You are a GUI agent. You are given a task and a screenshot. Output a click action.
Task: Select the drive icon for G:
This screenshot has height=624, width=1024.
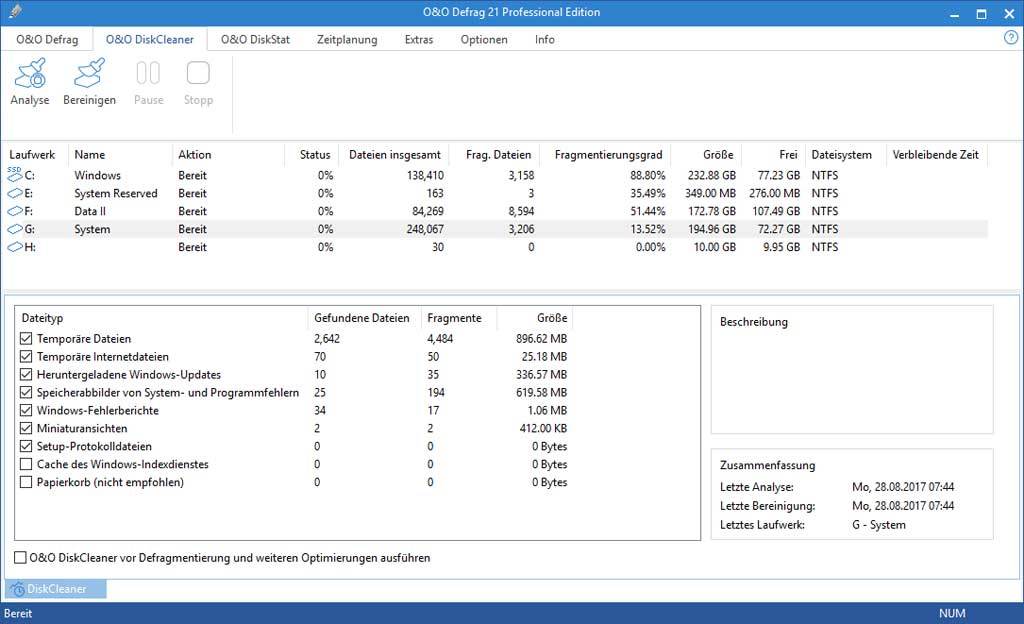[x=15, y=229]
